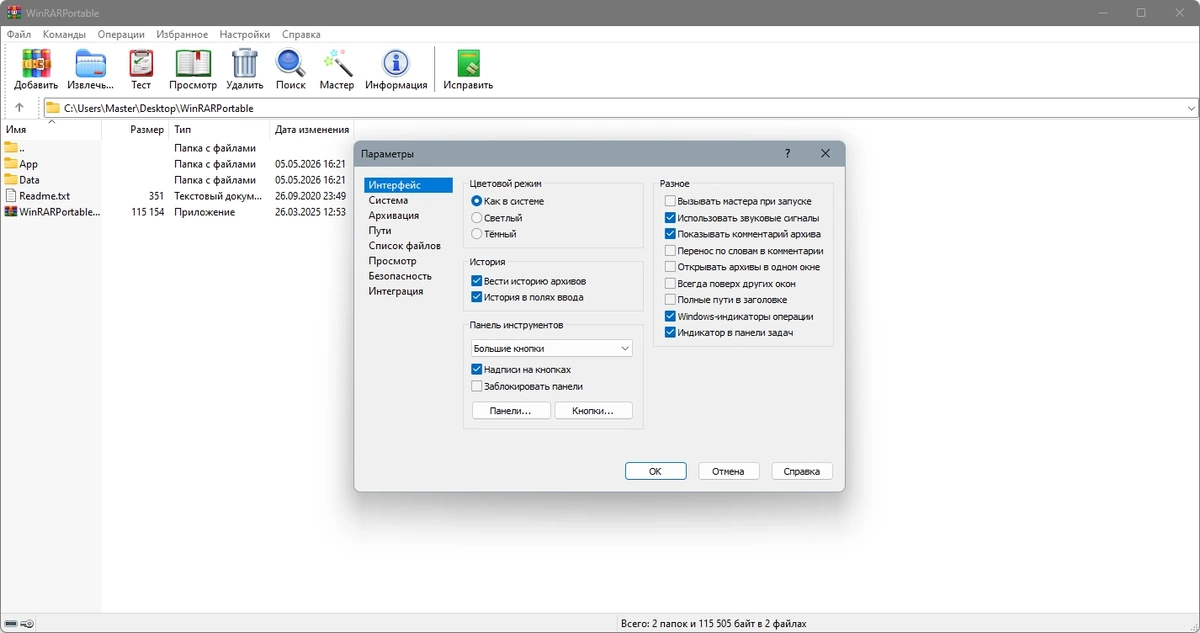This screenshot has width=1200, height=633.
Task: Open the Просмотр book icon
Action: click(x=193, y=63)
